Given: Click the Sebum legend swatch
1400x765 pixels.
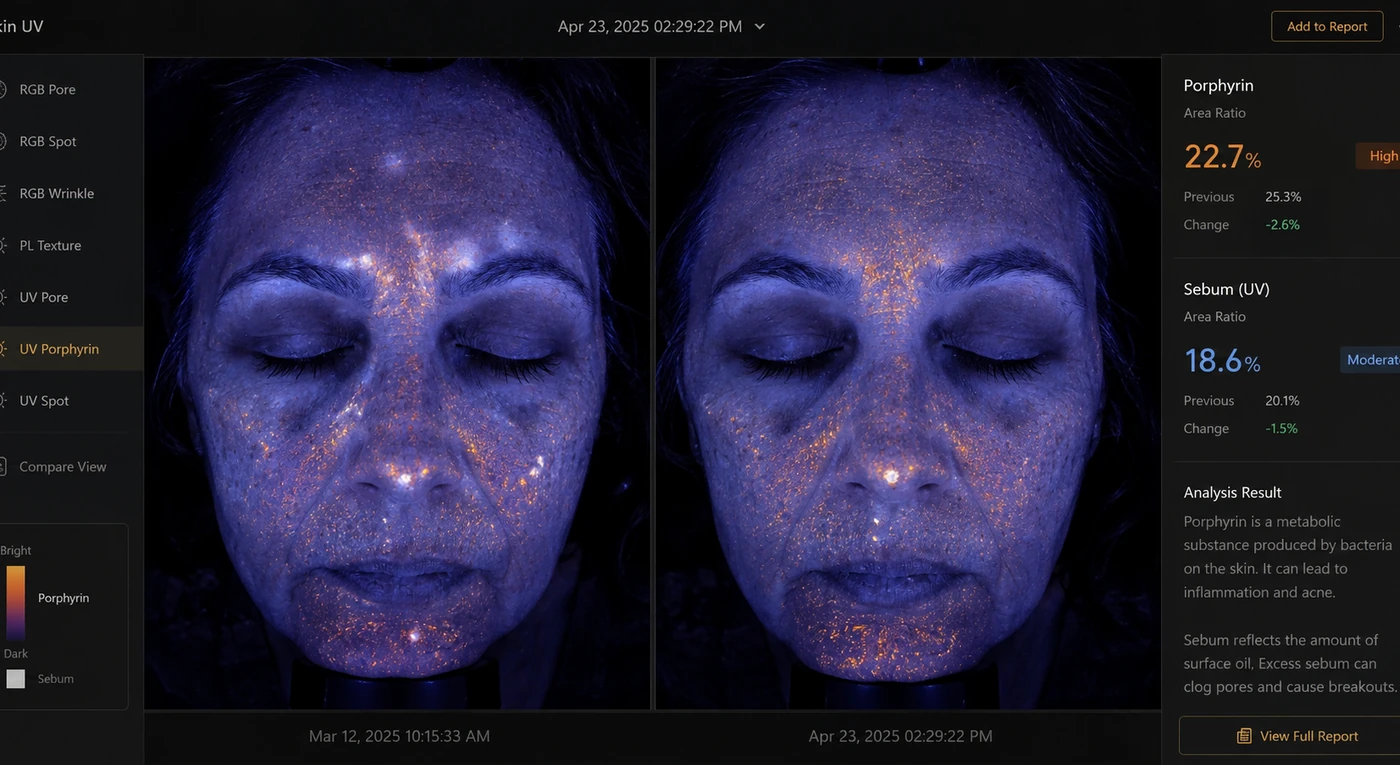Looking at the screenshot, I should coord(16,679).
